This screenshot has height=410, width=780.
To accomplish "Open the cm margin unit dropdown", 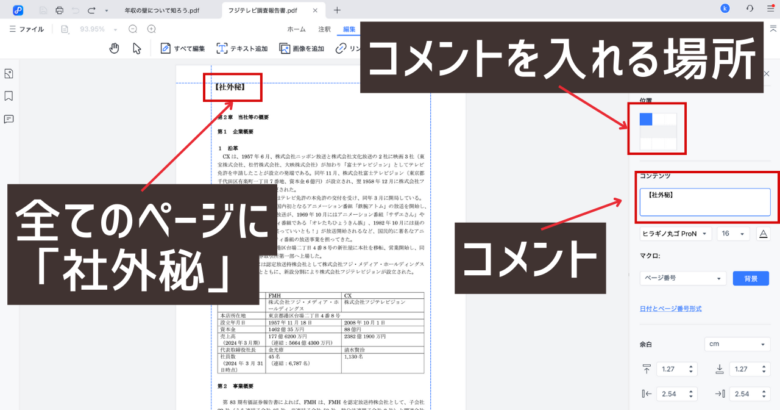I will (x=733, y=343).
